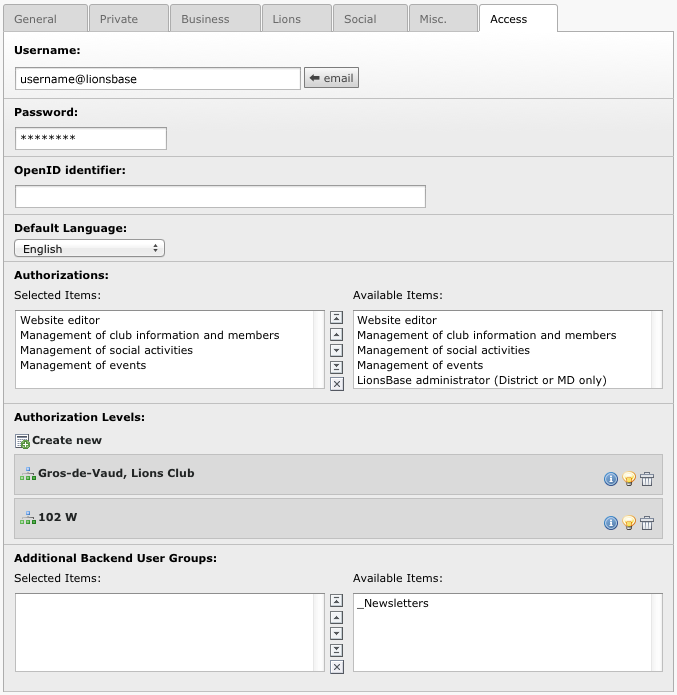The image size is (677, 695).
Task: Toggle lightbulb visibility for Gros-de-Vaud, Lions Club
Action: pyautogui.click(x=628, y=479)
